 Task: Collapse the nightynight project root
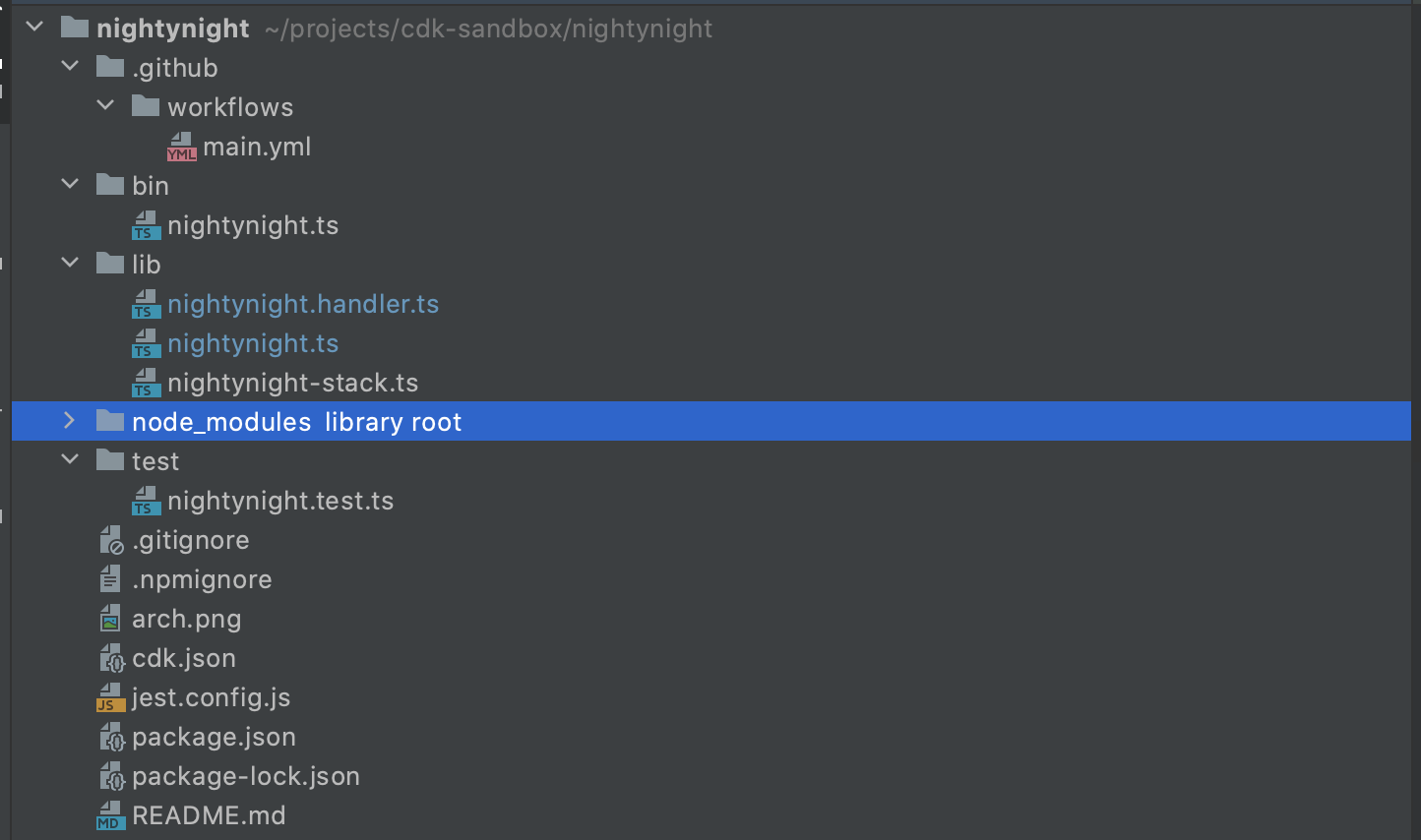click(35, 27)
